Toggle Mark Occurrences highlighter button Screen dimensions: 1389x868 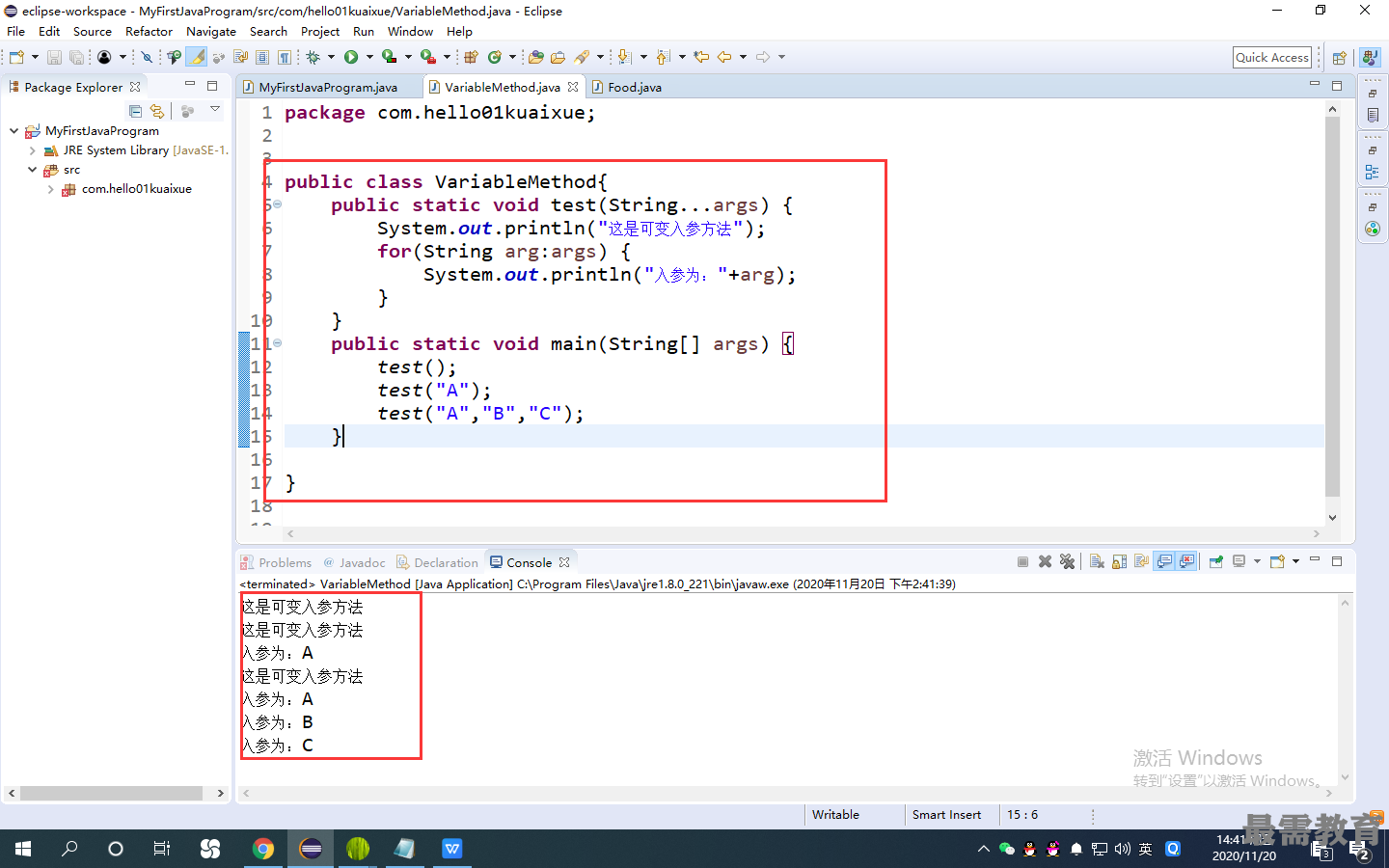(x=197, y=57)
